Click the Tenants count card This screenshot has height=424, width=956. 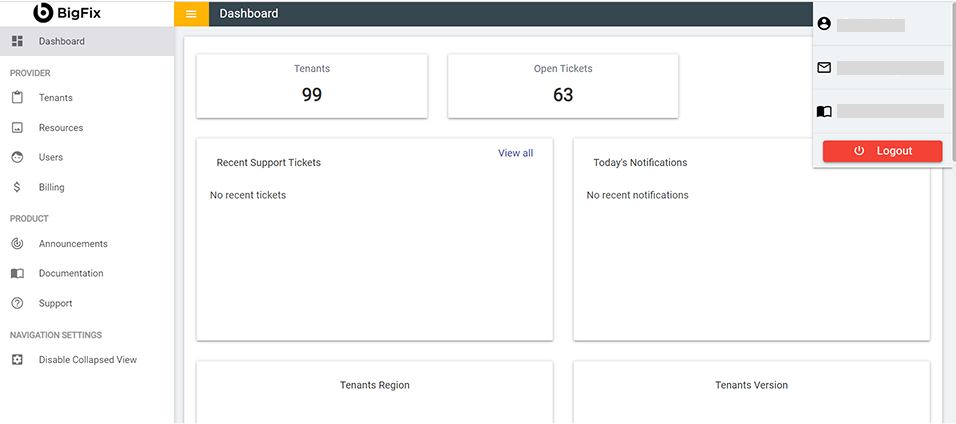click(x=312, y=86)
